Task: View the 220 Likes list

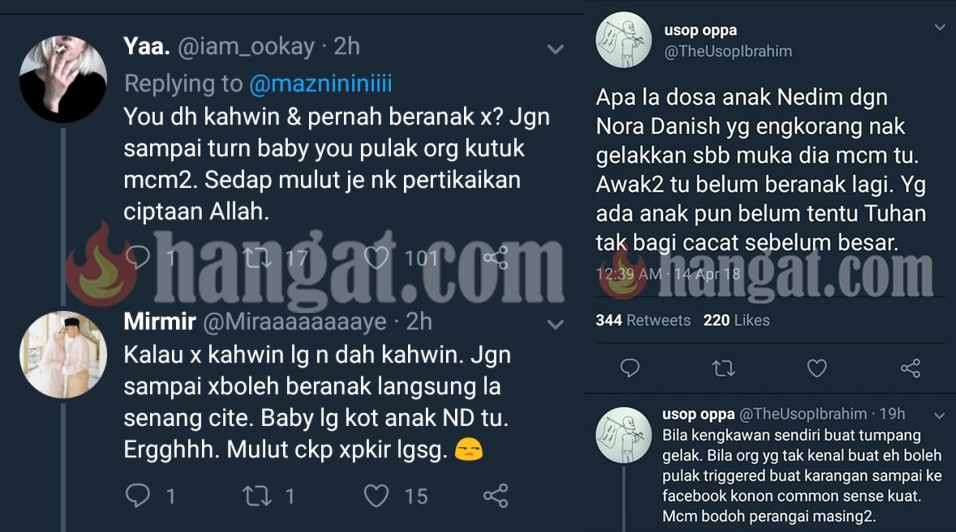Action: click(x=737, y=320)
